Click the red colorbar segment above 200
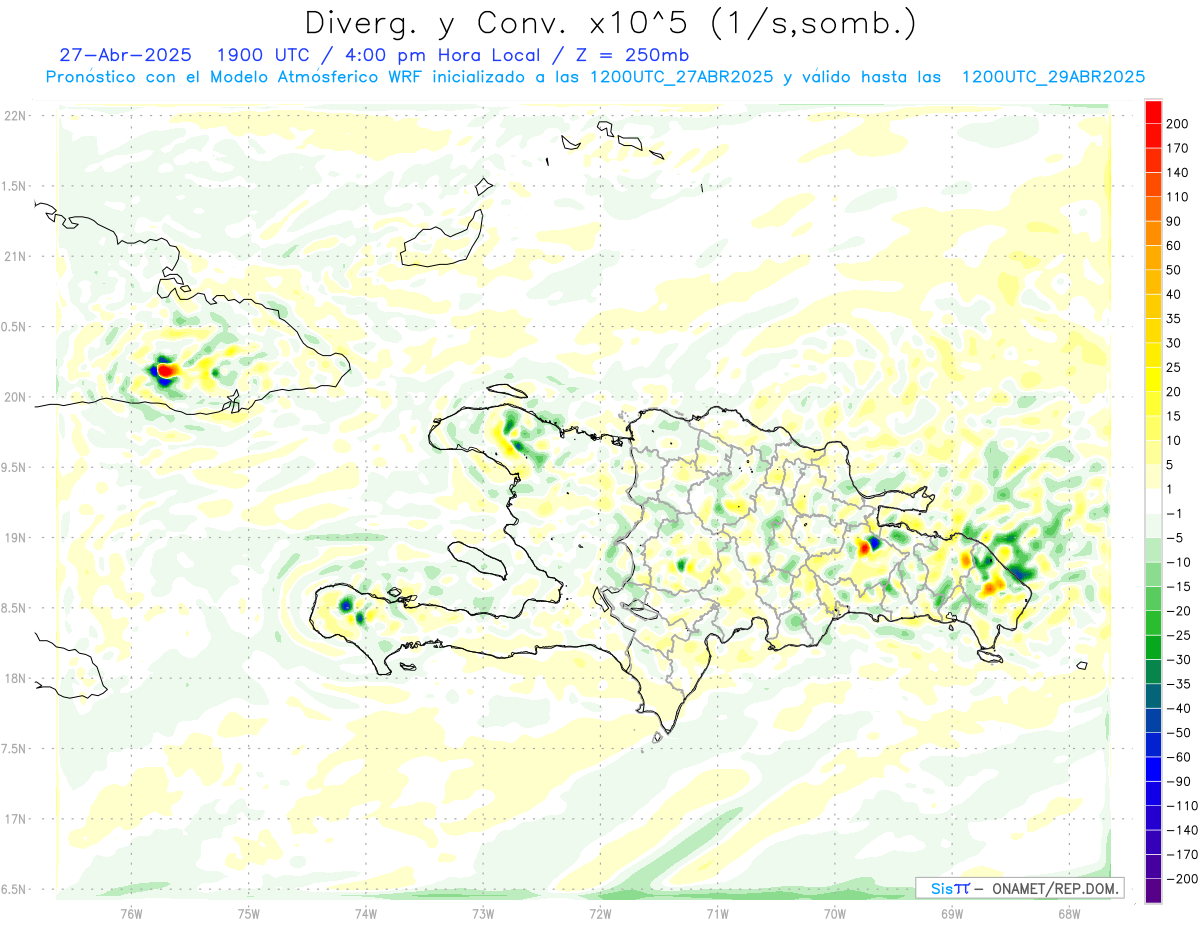The width and height of the screenshot is (1200, 927). (x=1154, y=112)
